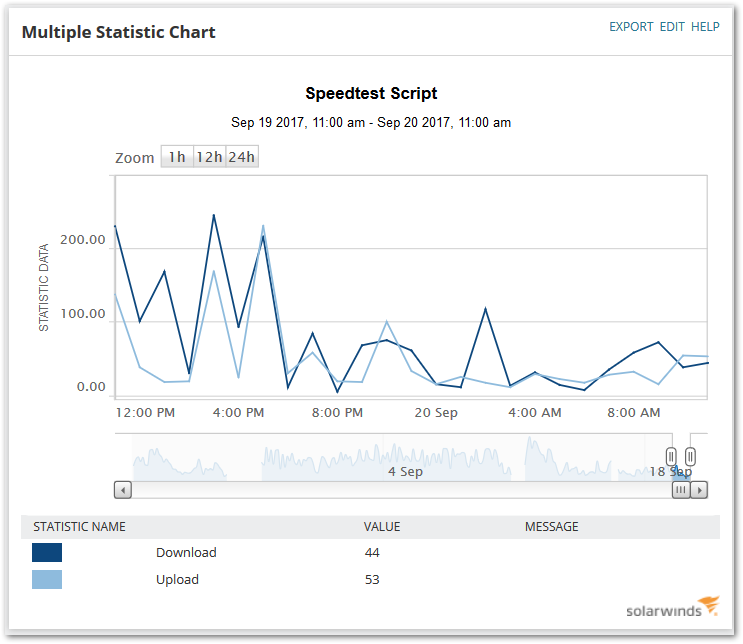Select the Upload statistic row label

coord(177,580)
